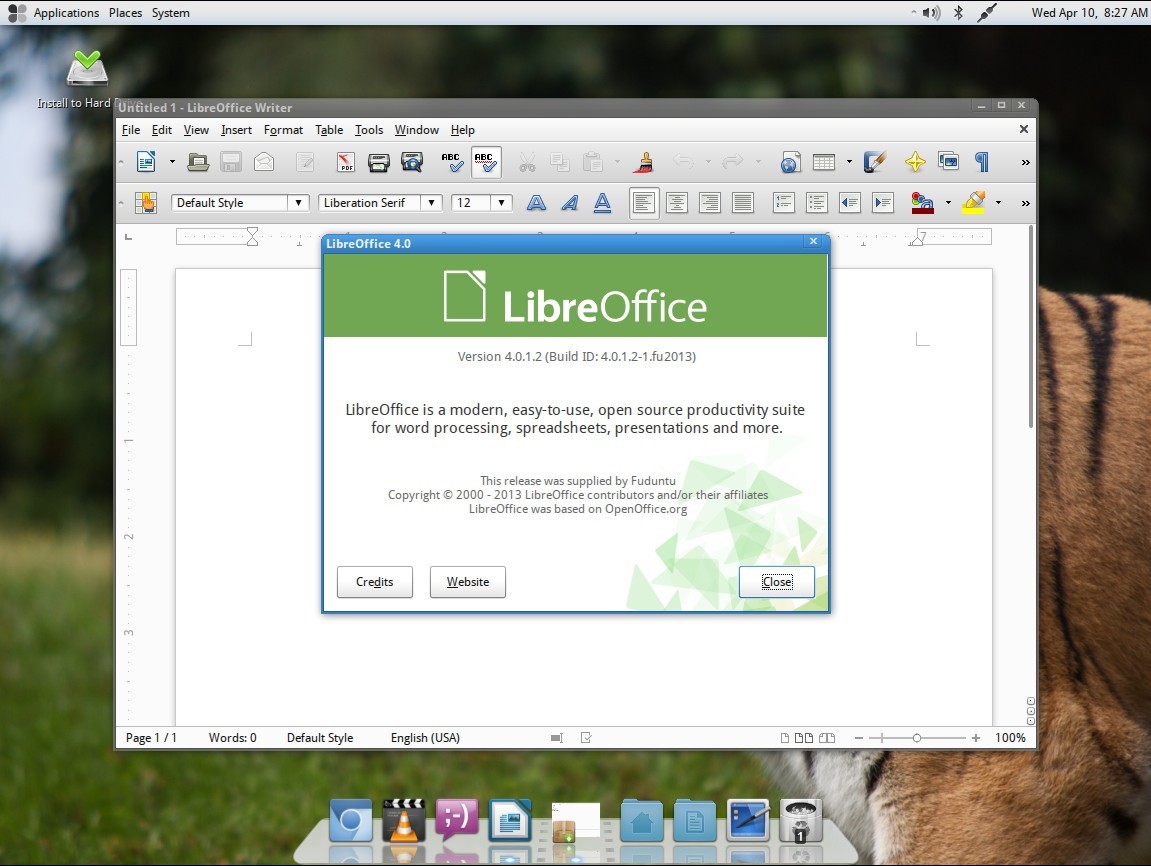Toggle Numbering list on
Screen dimensions: 1151x866
coord(784,203)
